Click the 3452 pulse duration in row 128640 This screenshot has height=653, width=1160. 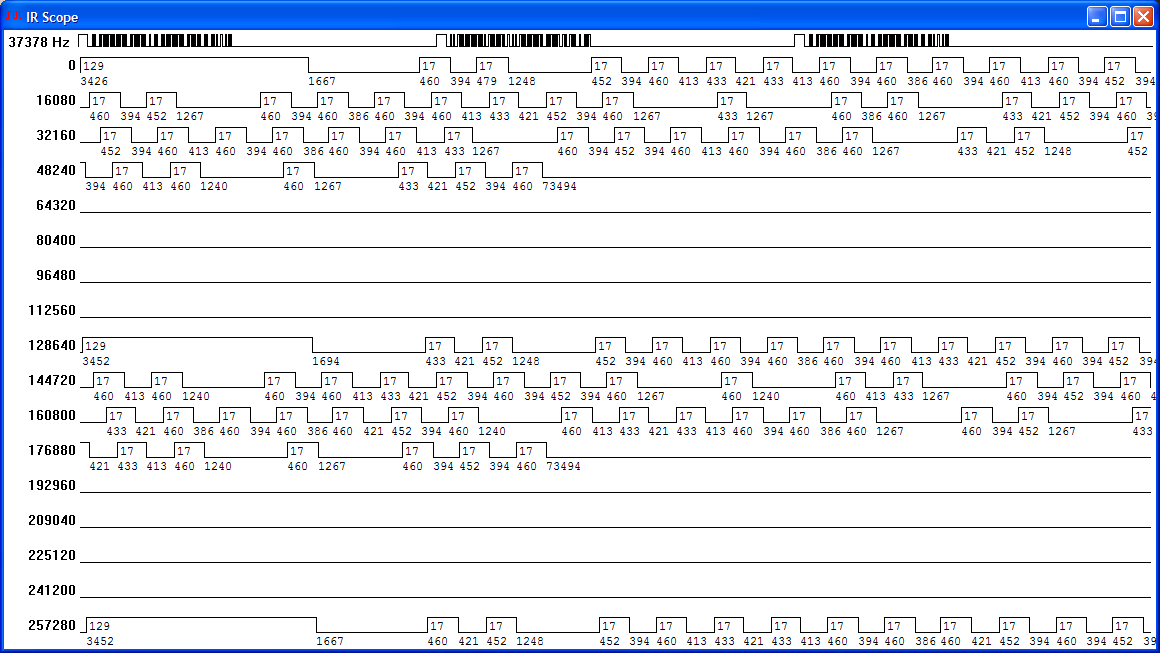click(96, 362)
